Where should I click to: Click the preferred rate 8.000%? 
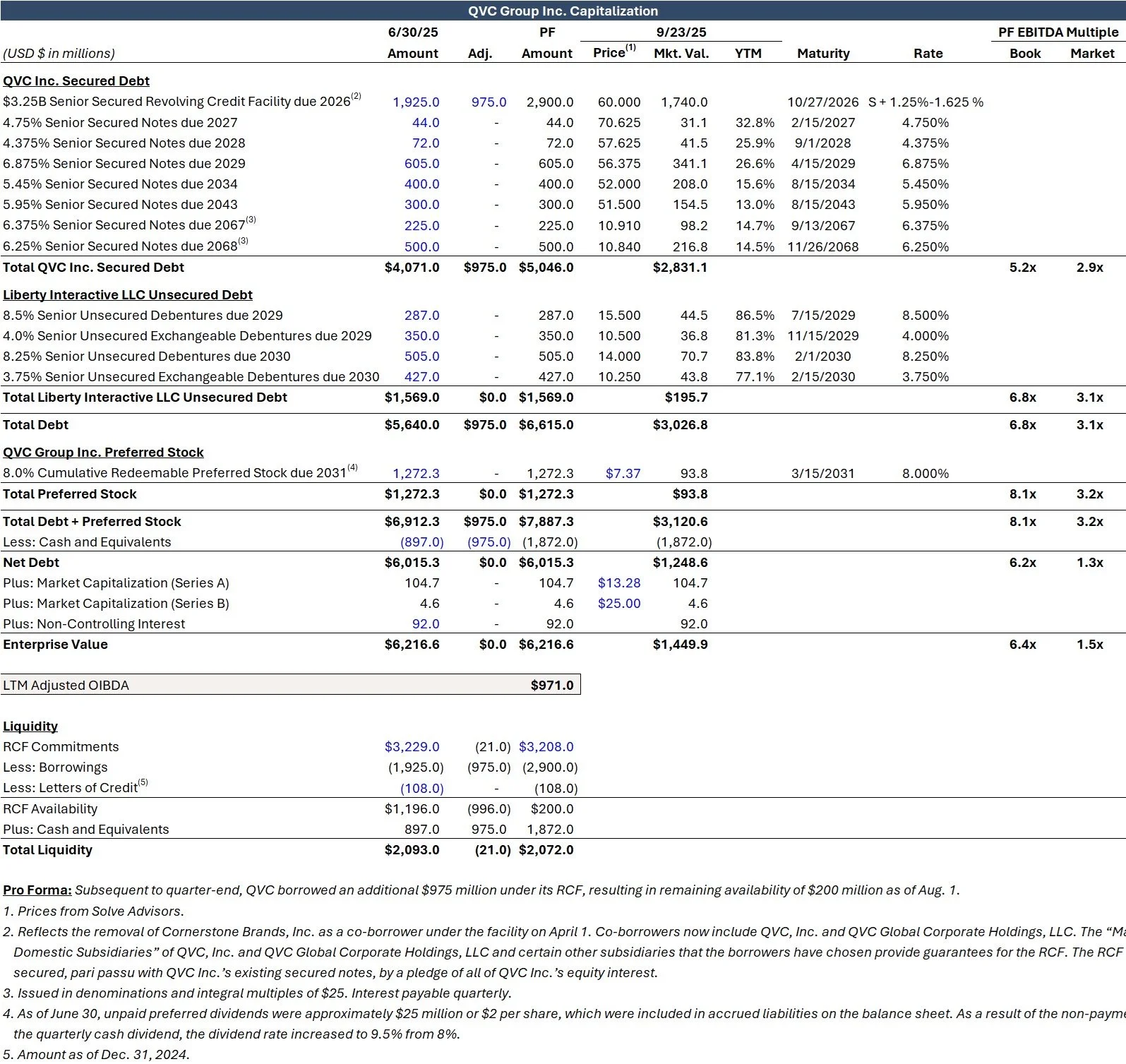click(x=926, y=473)
